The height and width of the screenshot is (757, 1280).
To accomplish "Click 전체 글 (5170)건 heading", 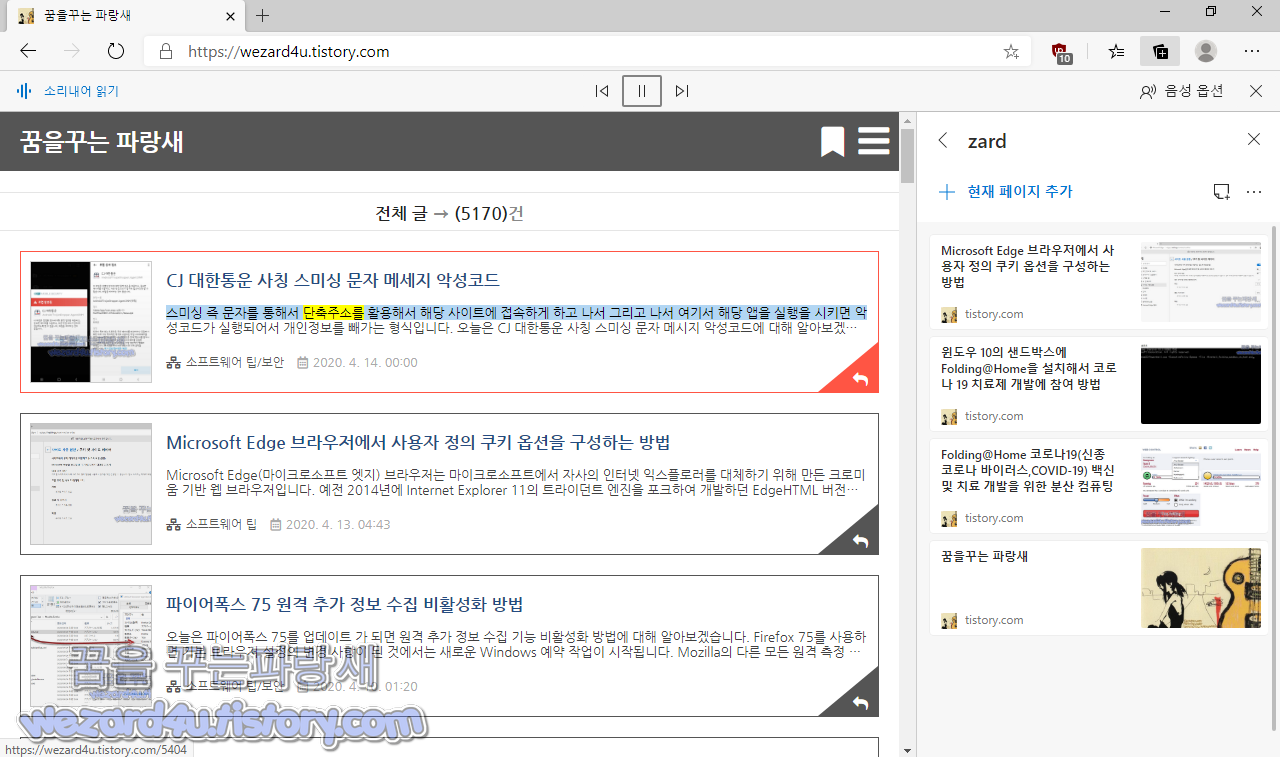I will [449, 213].
